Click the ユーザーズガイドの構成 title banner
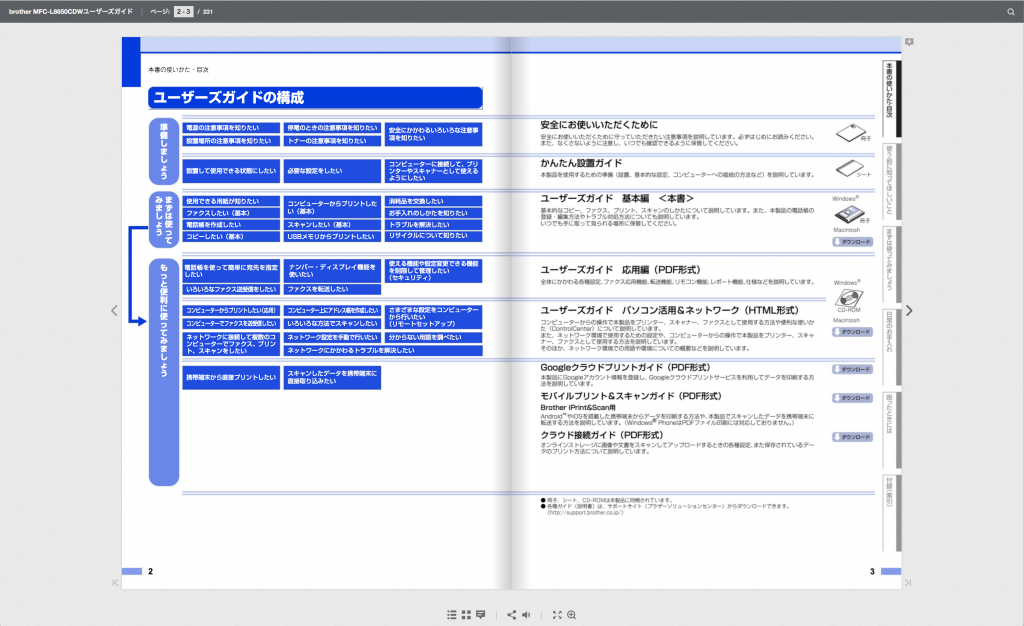 tap(315, 98)
